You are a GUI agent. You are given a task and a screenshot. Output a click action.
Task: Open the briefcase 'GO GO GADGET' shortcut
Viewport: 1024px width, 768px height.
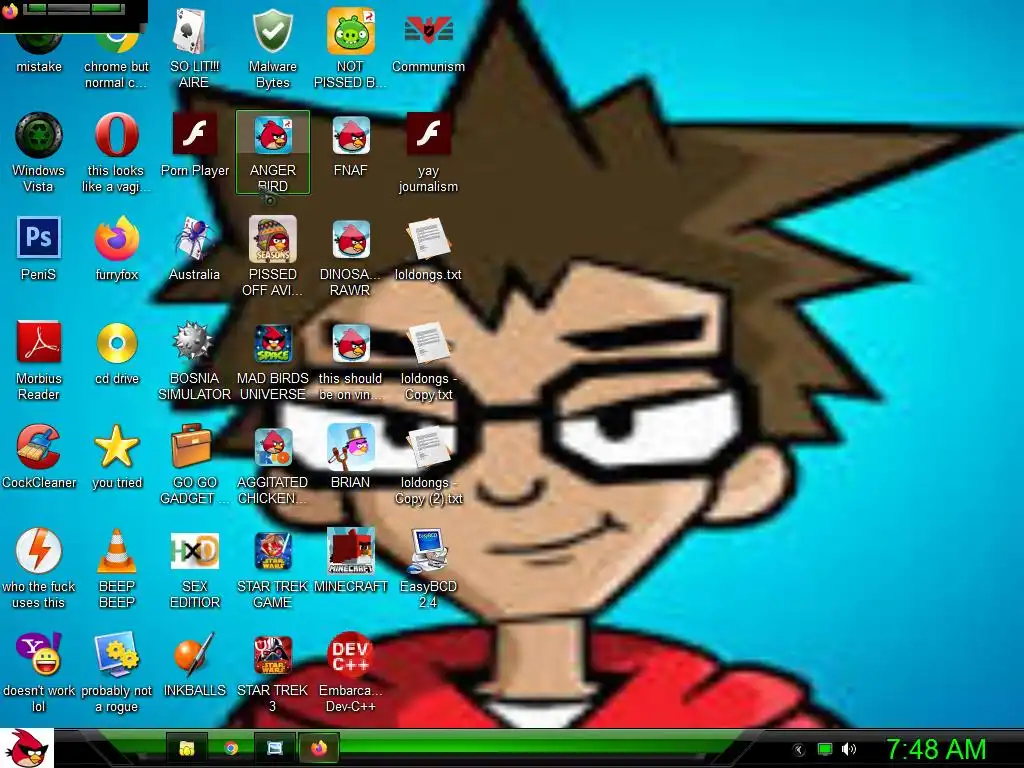click(194, 464)
